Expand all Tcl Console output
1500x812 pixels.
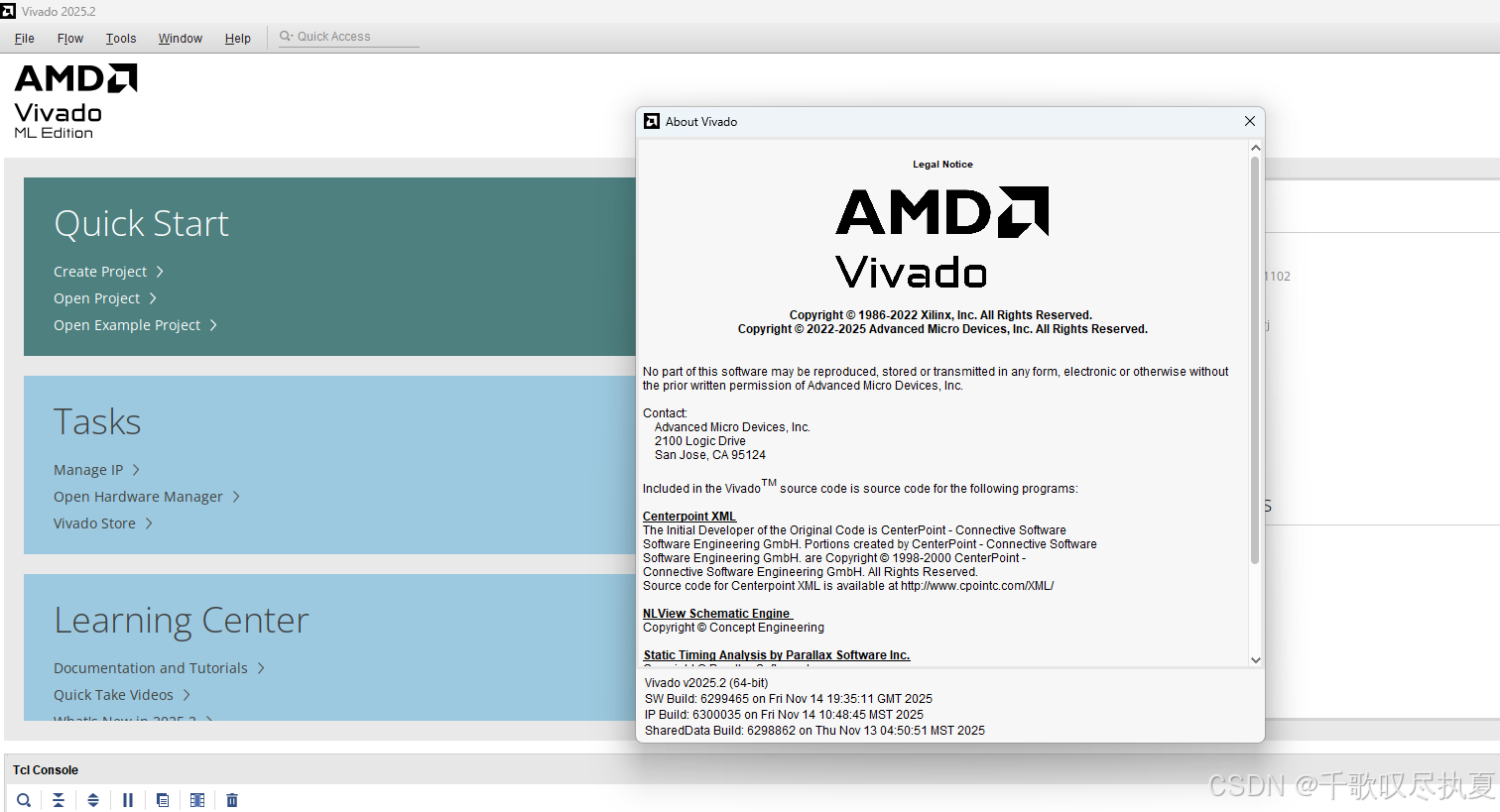(x=93, y=800)
